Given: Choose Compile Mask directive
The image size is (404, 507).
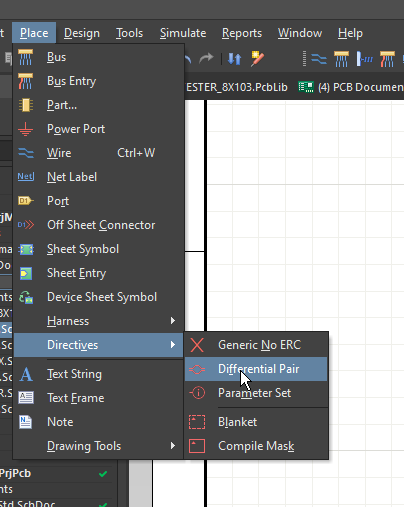Looking at the screenshot, I should (x=256, y=446).
